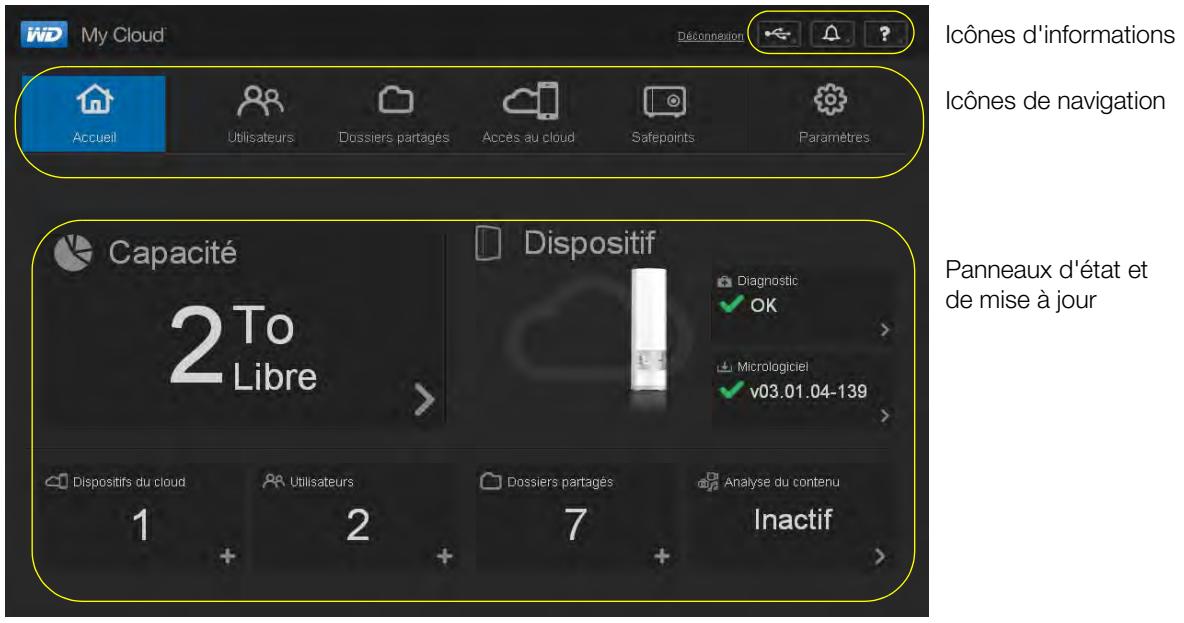Open the Safepoints navigation tab
The width and height of the screenshot is (1184, 623).
click(x=663, y=113)
